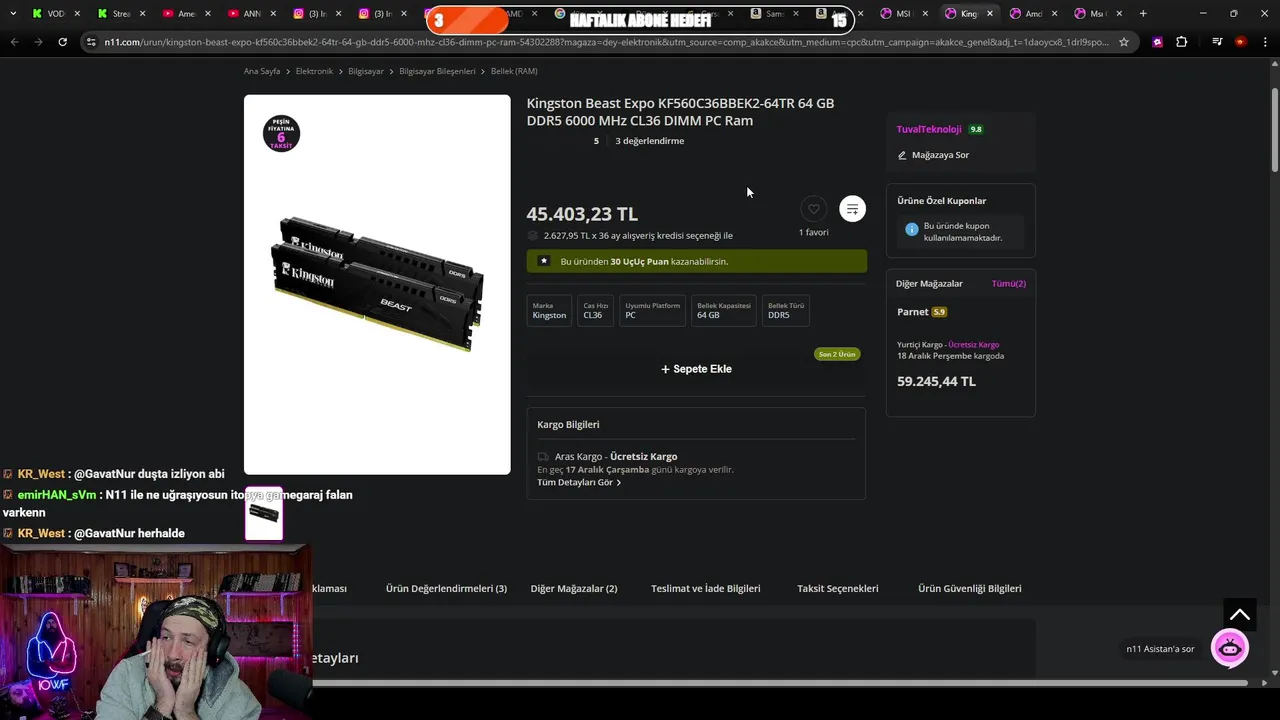Screen dimensions: 1280x720
Task: Switch to the MSI browser tab
Action: click(903, 14)
